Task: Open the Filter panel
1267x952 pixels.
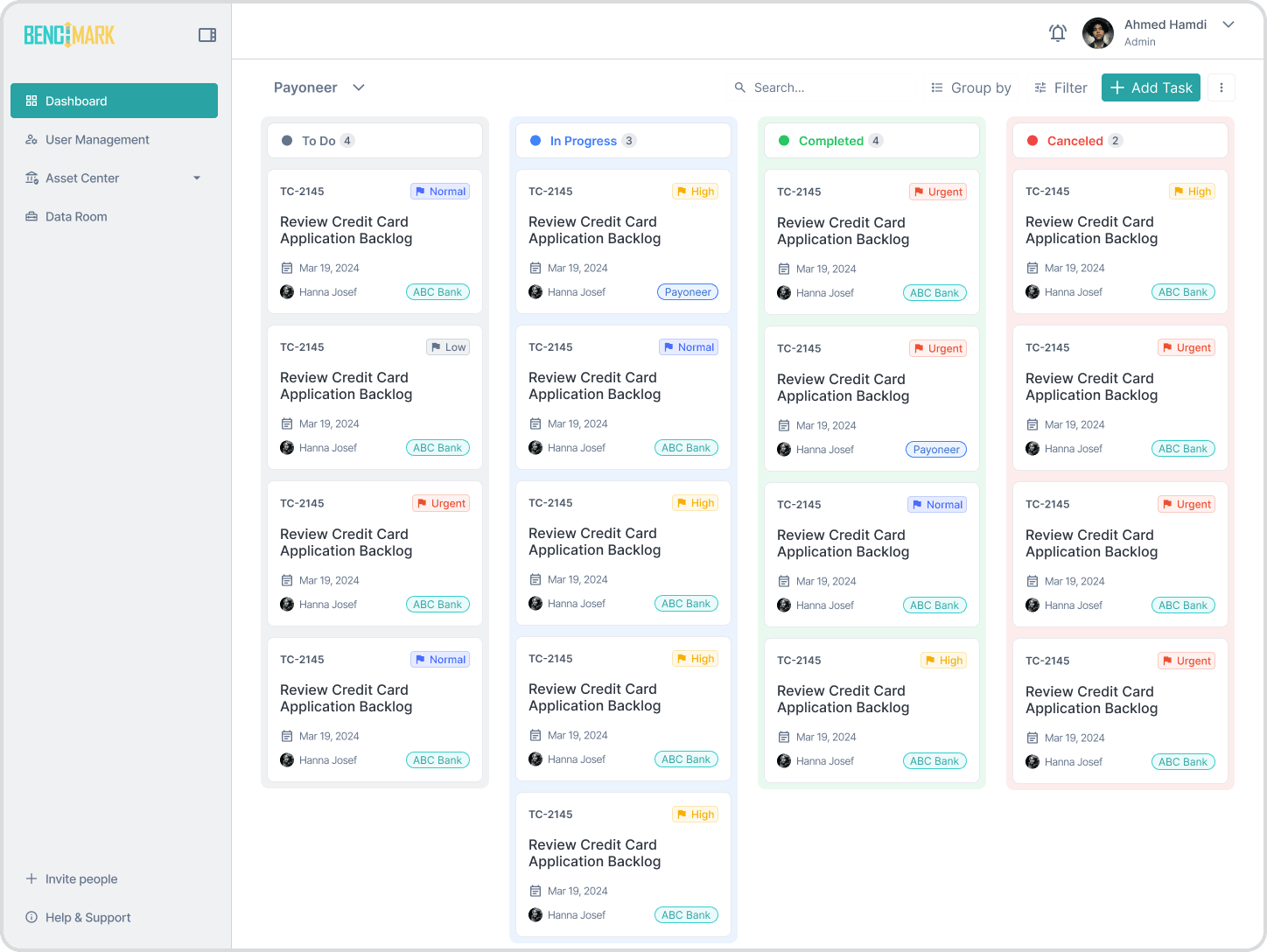Action: point(1060,87)
